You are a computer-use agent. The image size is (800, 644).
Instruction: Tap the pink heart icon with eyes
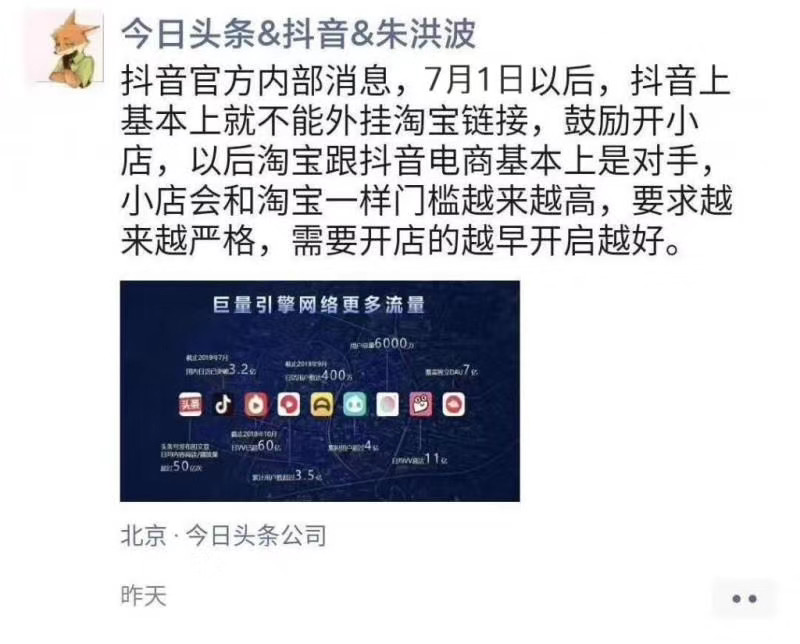421,405
